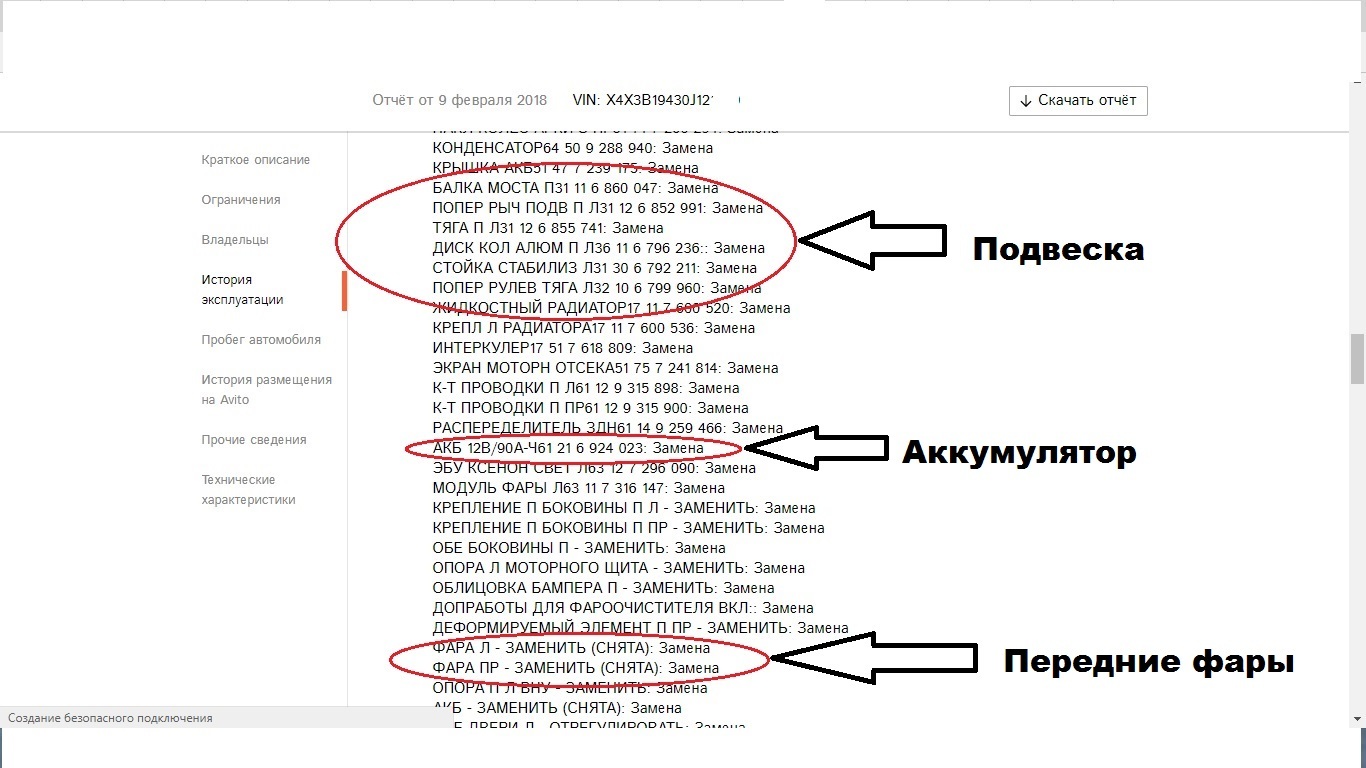Open История размещения на Avito section

[266, 390]
